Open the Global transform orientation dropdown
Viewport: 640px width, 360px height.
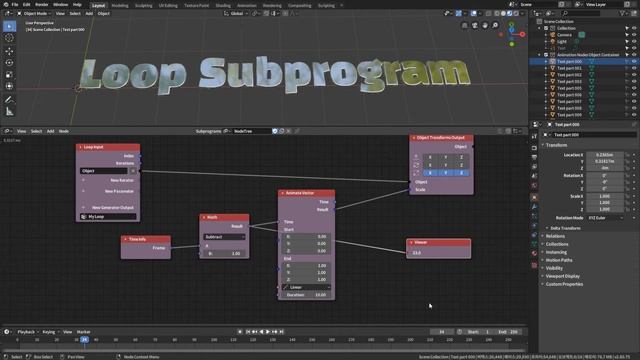pos(236,13)
